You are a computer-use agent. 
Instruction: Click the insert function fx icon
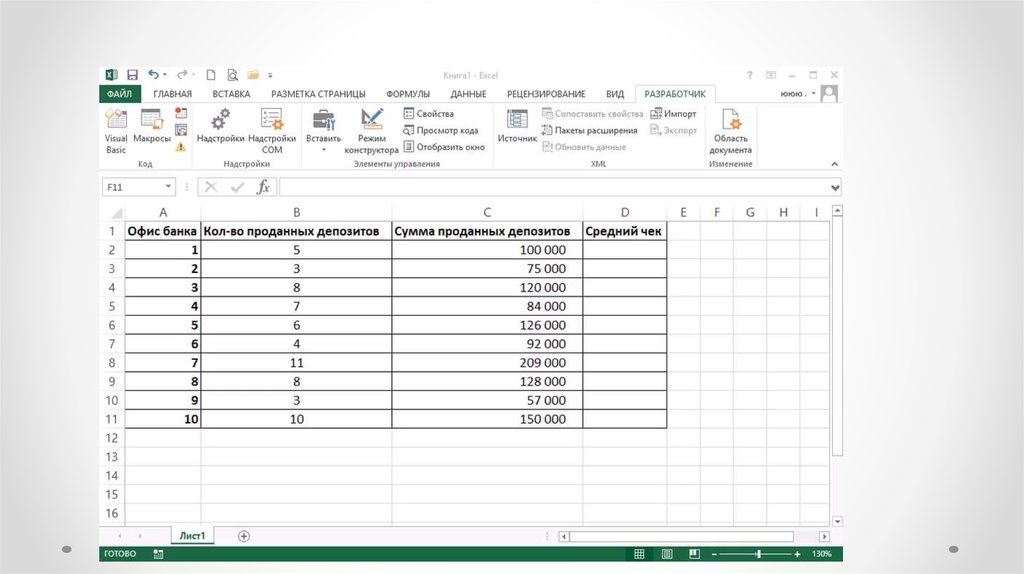coord(263,187)
